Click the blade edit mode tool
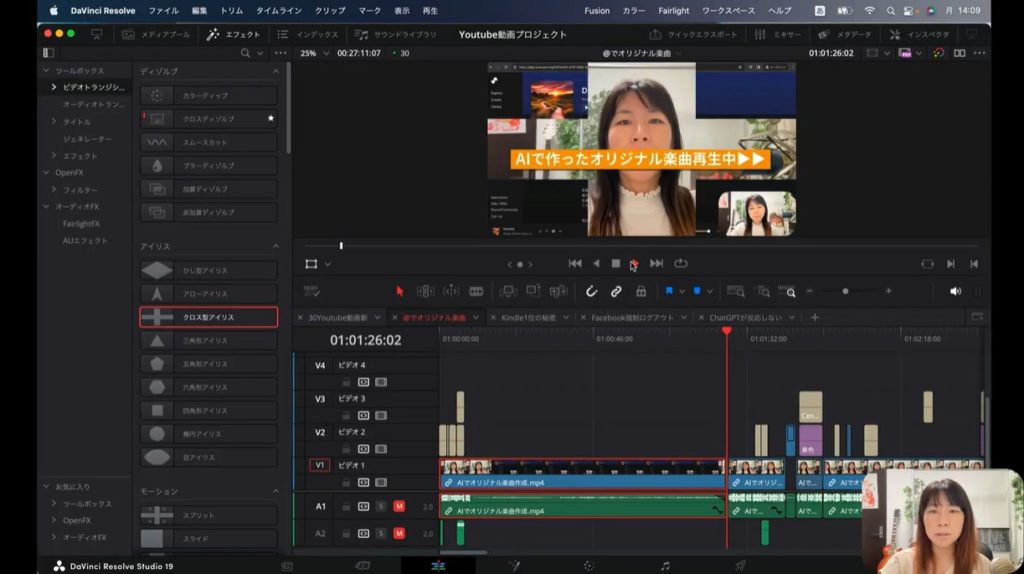The height and width of the screenshot is (574, 1024). [x=476, y=291]
